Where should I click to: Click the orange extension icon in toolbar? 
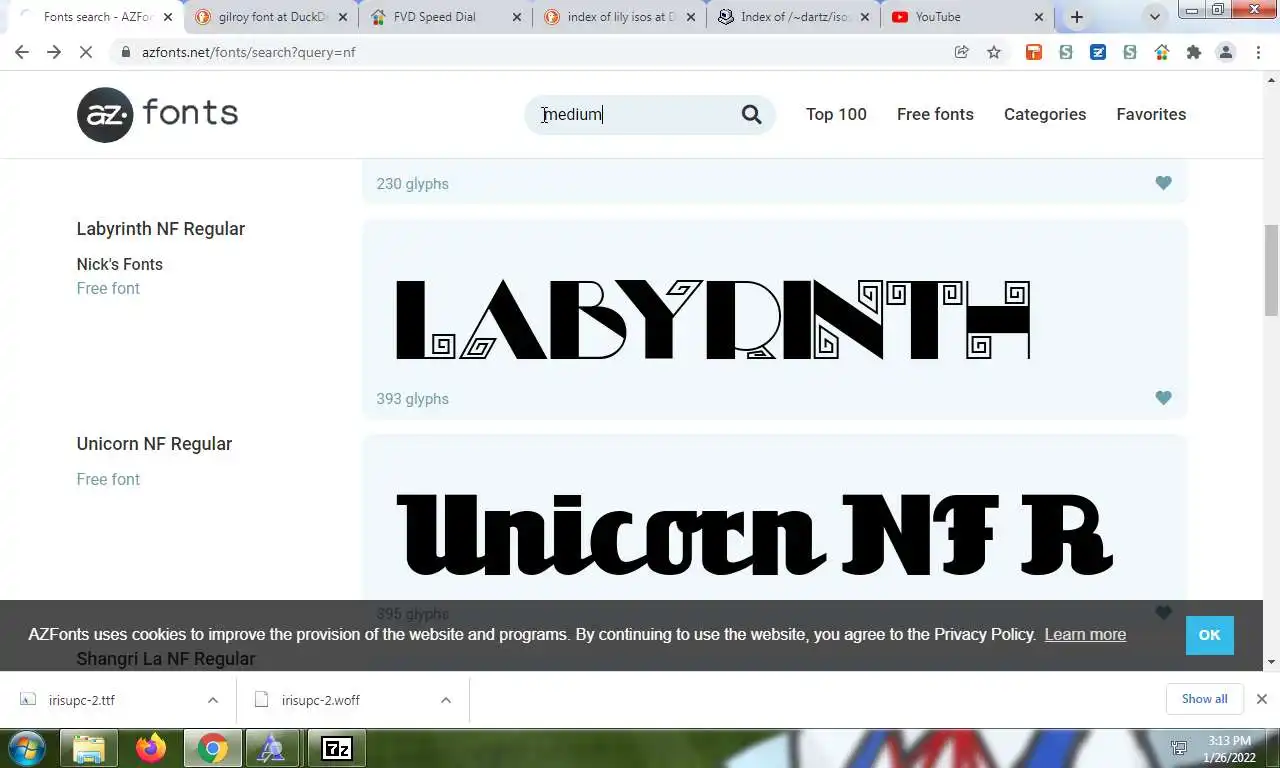click(x=1034, y=52)
